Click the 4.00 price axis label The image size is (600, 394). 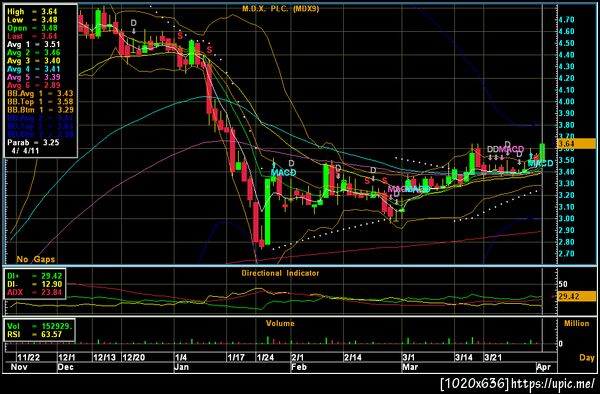click(x=566, y=101)
